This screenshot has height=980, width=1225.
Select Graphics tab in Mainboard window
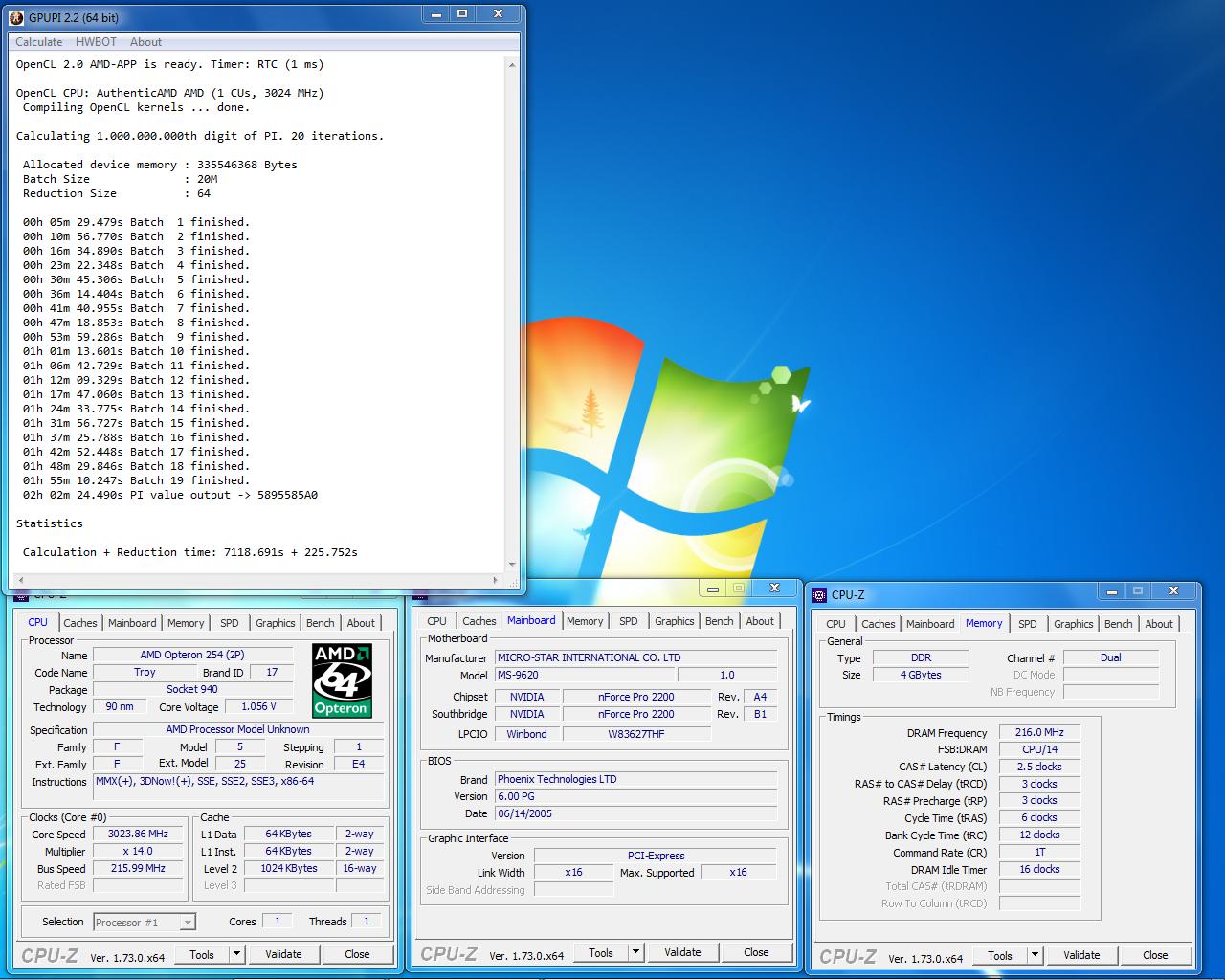click(675, 621)
